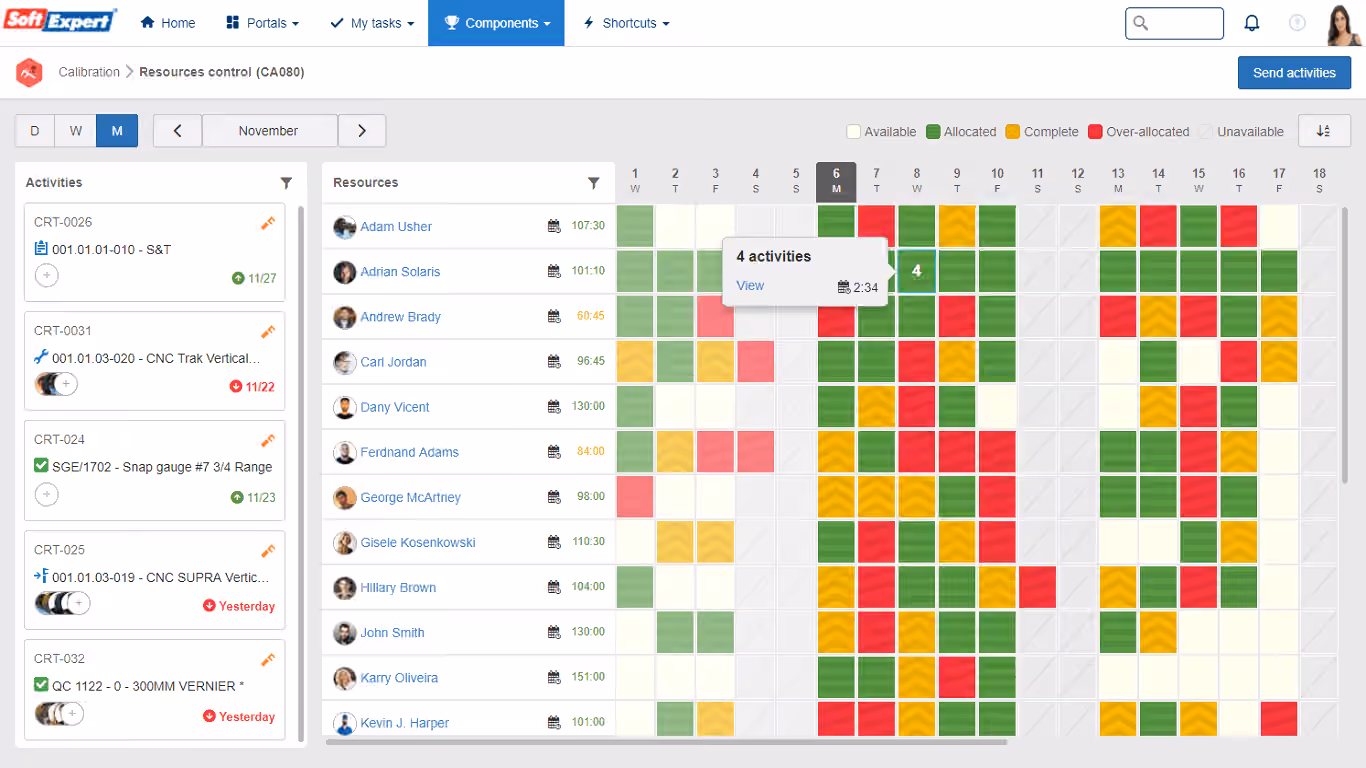The width and height of the screenshot is (1366, 768).
Task: Click the Calibration component icon
Action: tap(30, 72)
